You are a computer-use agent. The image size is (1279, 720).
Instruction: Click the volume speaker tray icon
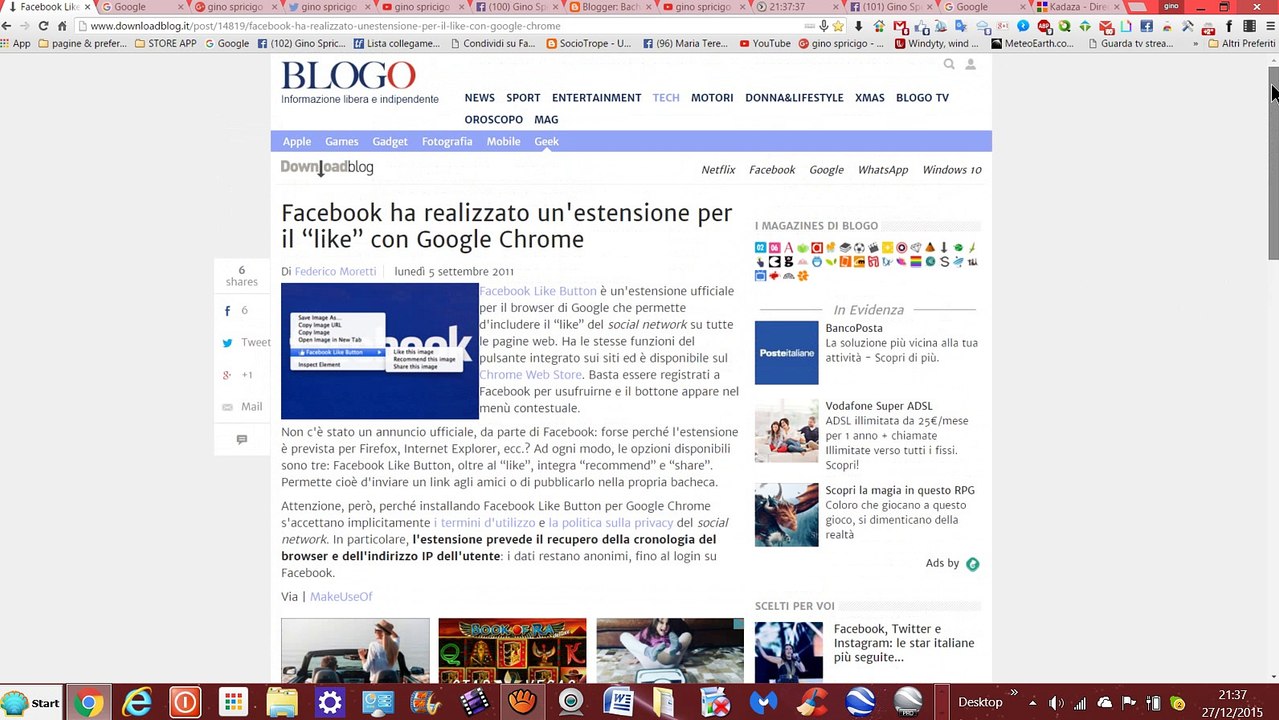[x=1057, y=703]
